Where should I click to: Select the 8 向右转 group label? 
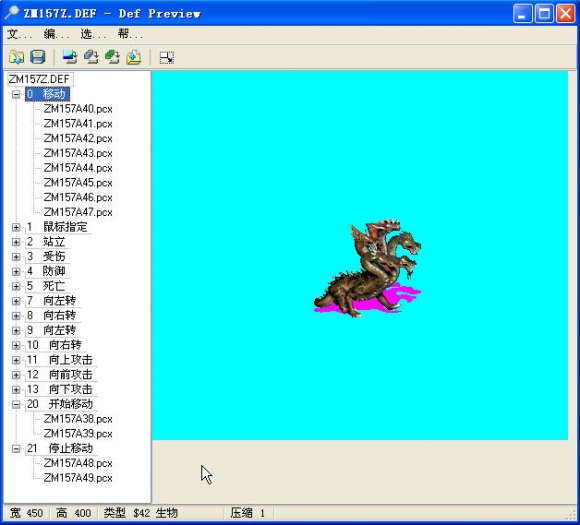click(x=52, y=316)
